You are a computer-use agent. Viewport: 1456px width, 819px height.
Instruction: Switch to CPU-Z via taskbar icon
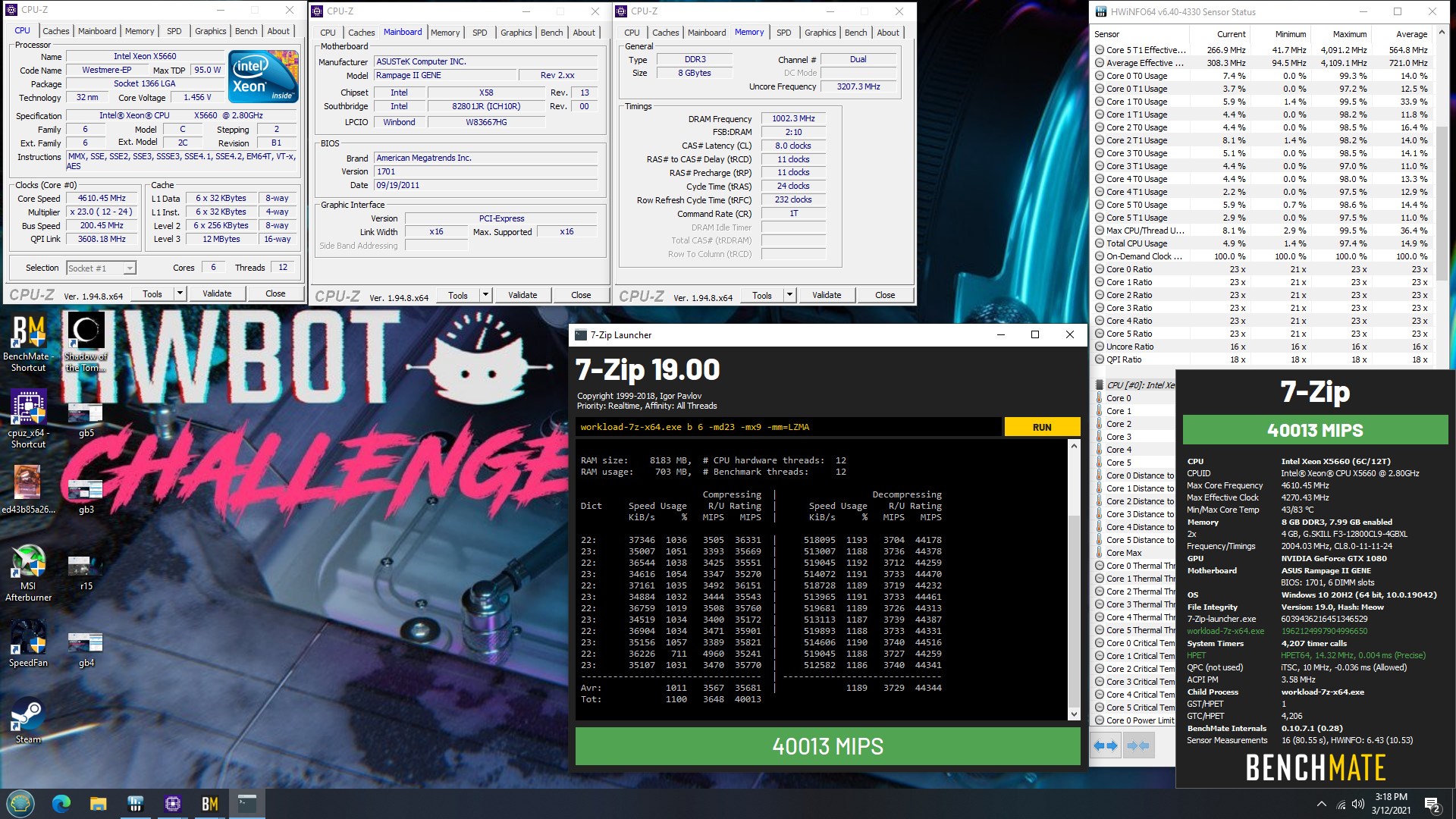[173, 803]
